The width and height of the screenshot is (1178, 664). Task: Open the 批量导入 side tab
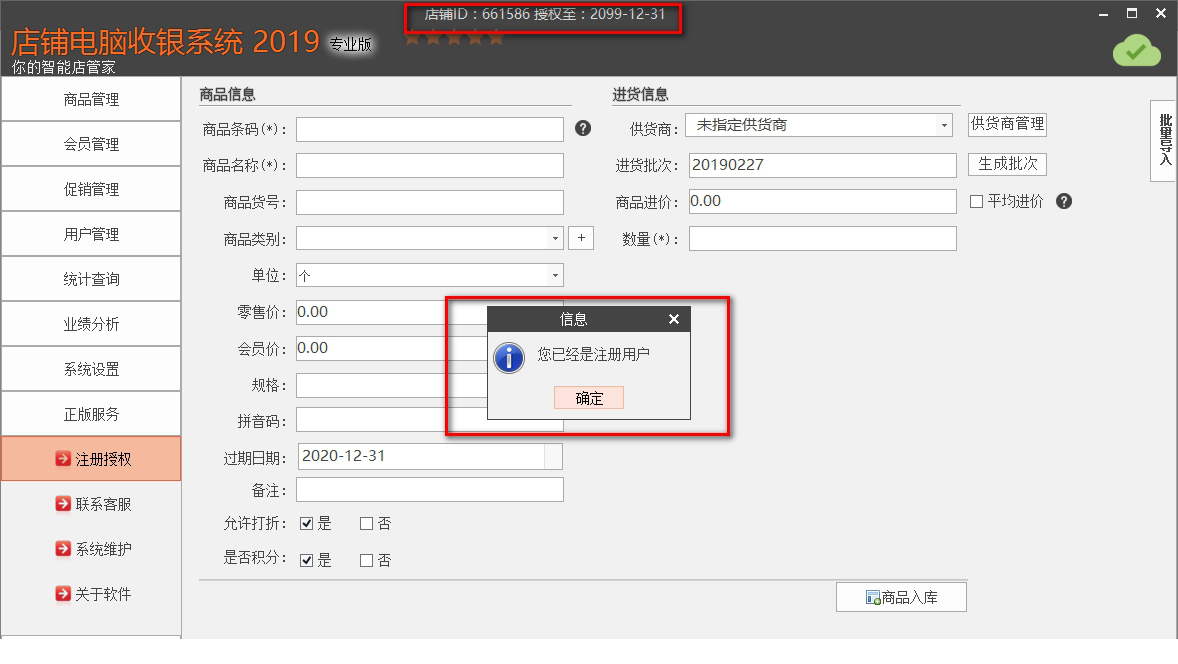click(x=1164, y=140)
